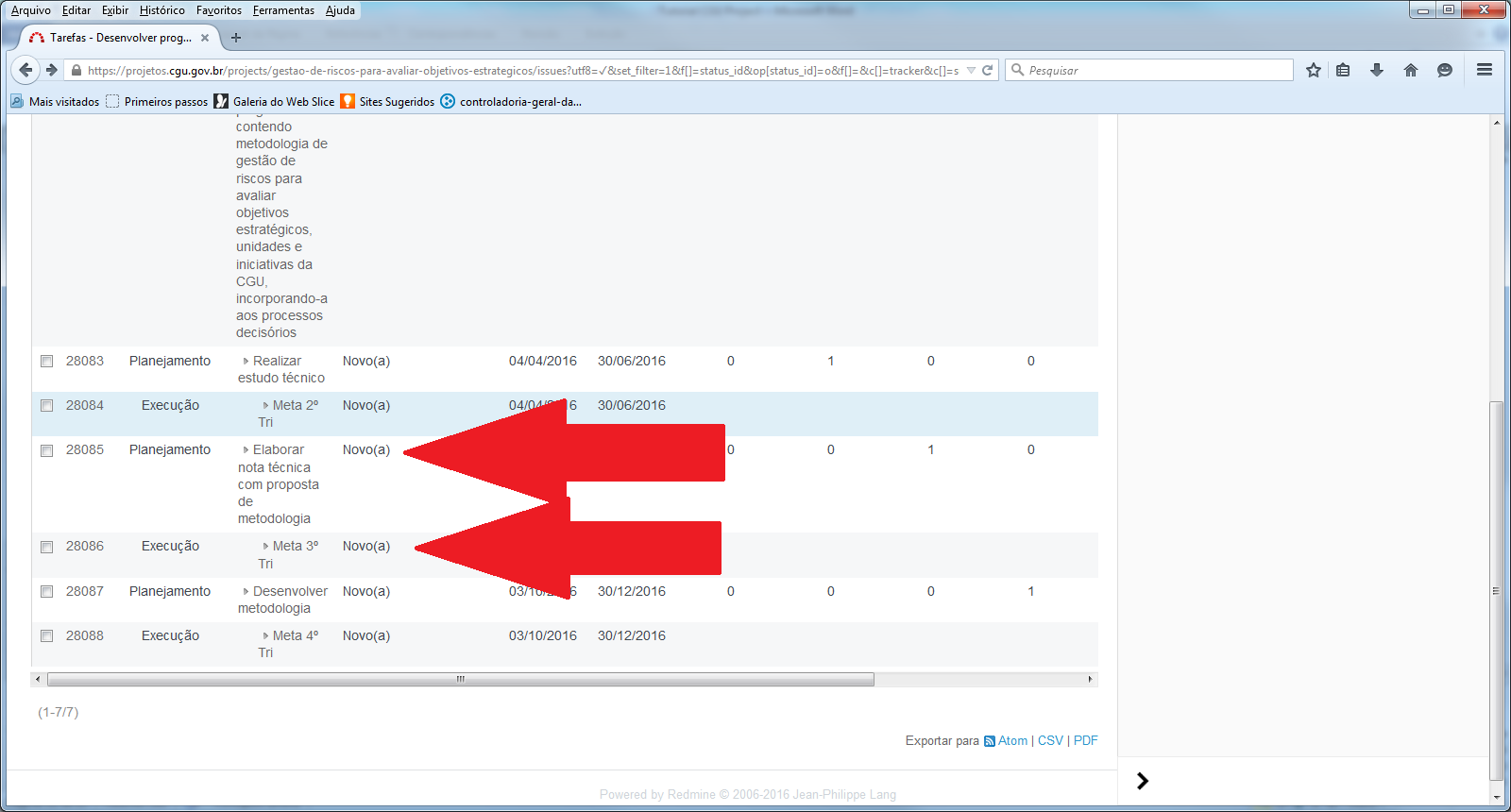Open the URL history dropdown arrow

(x=971, y=71)
